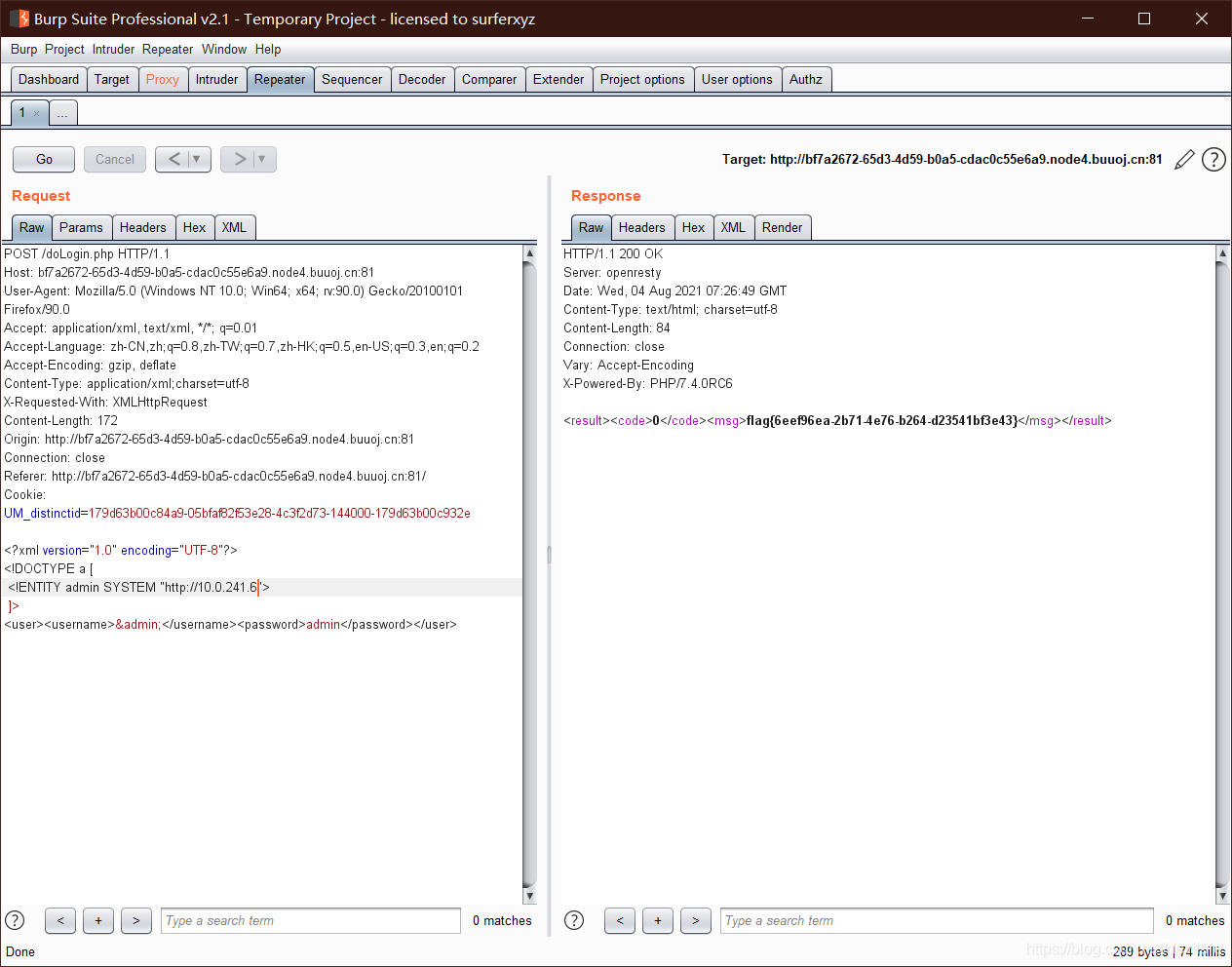This screenshot has height=967, width=1232.
Task: Select request Hex view tab
Action: [x=195, y=227]
